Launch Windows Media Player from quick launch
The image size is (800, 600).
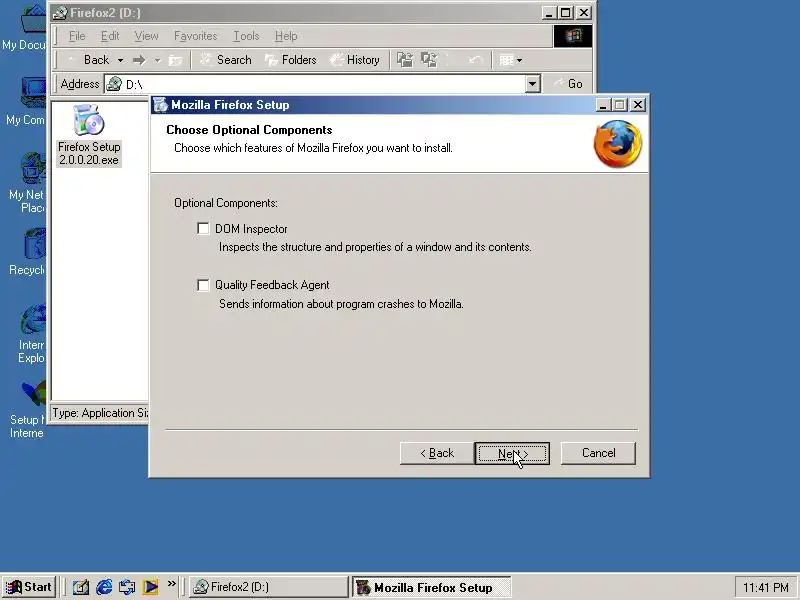tap(150, 587)
